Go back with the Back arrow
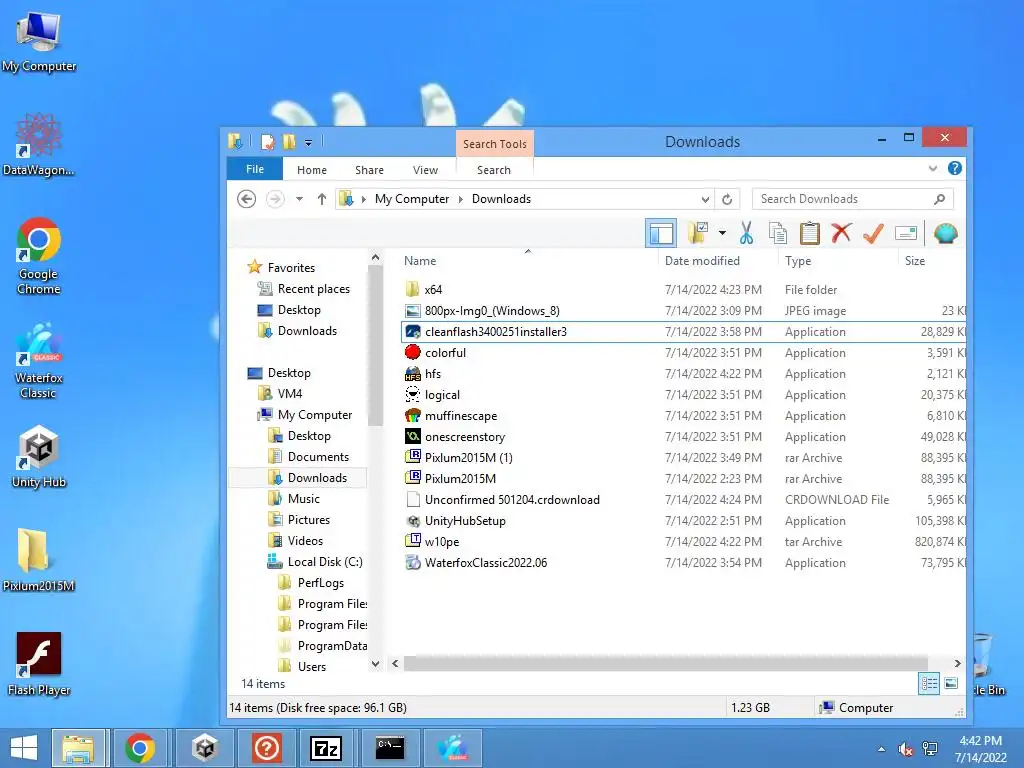 (x=246, y=199)
